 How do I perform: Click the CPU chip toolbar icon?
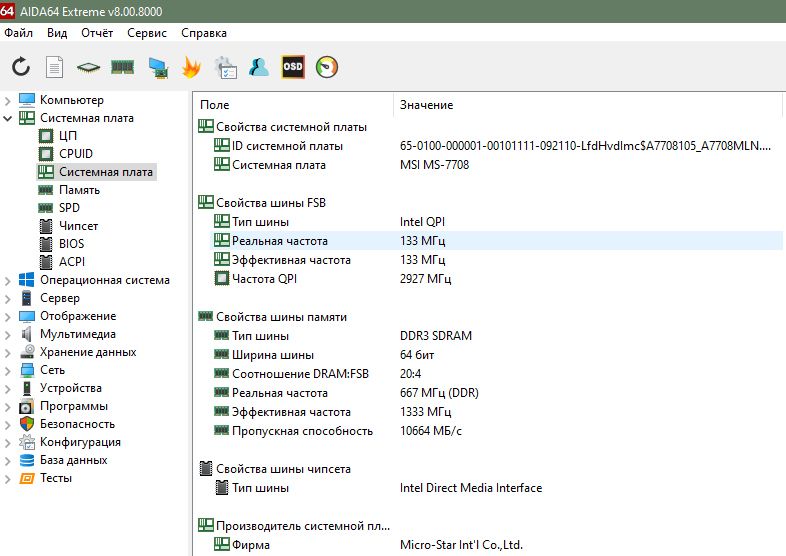[x=88, y=67]
